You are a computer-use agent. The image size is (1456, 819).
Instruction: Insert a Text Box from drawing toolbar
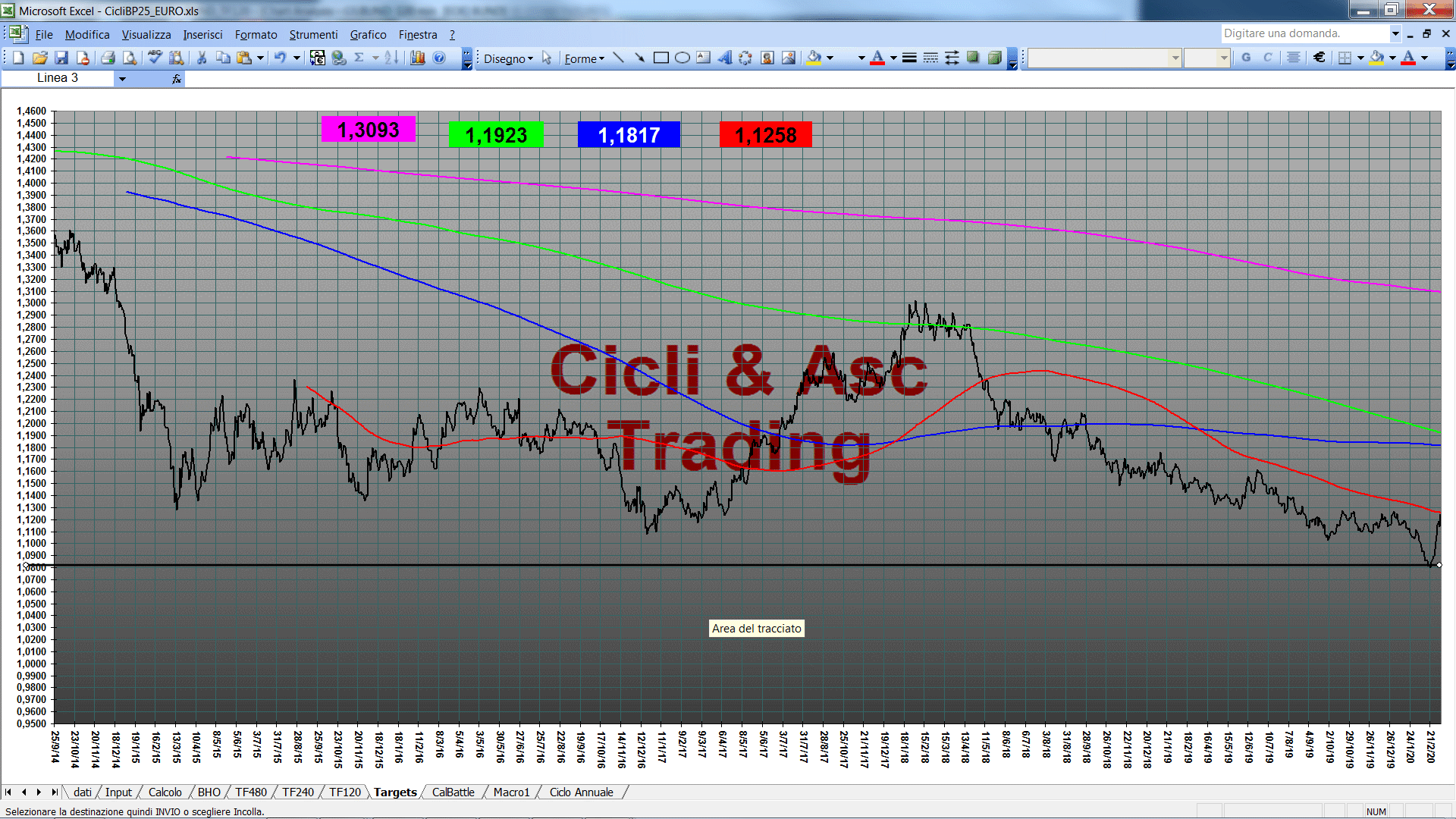click(704, 58)
